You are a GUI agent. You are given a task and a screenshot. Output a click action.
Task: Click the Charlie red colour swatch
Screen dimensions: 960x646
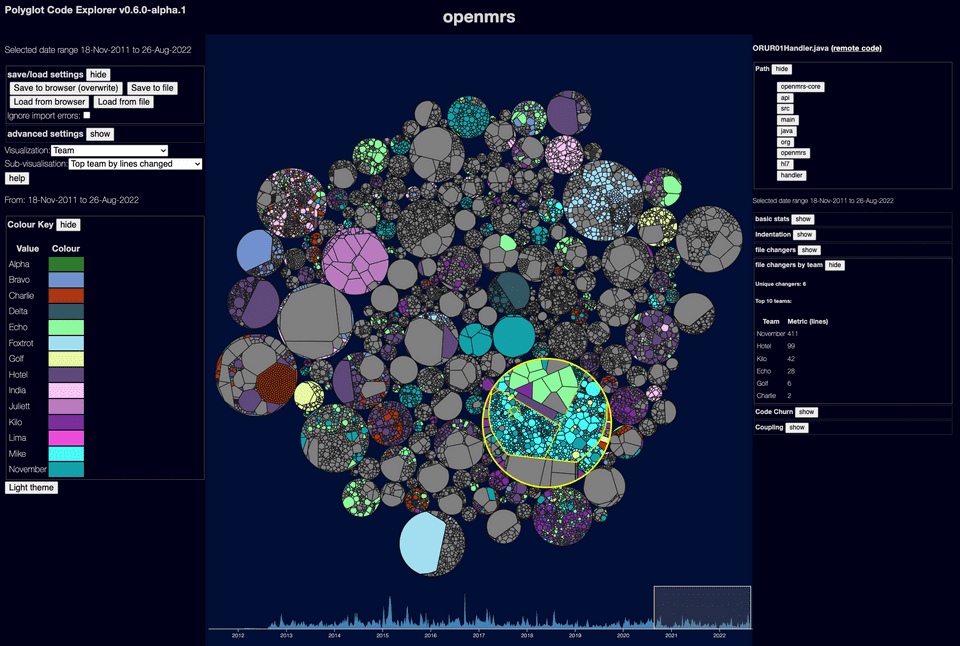tap(66, 296)
